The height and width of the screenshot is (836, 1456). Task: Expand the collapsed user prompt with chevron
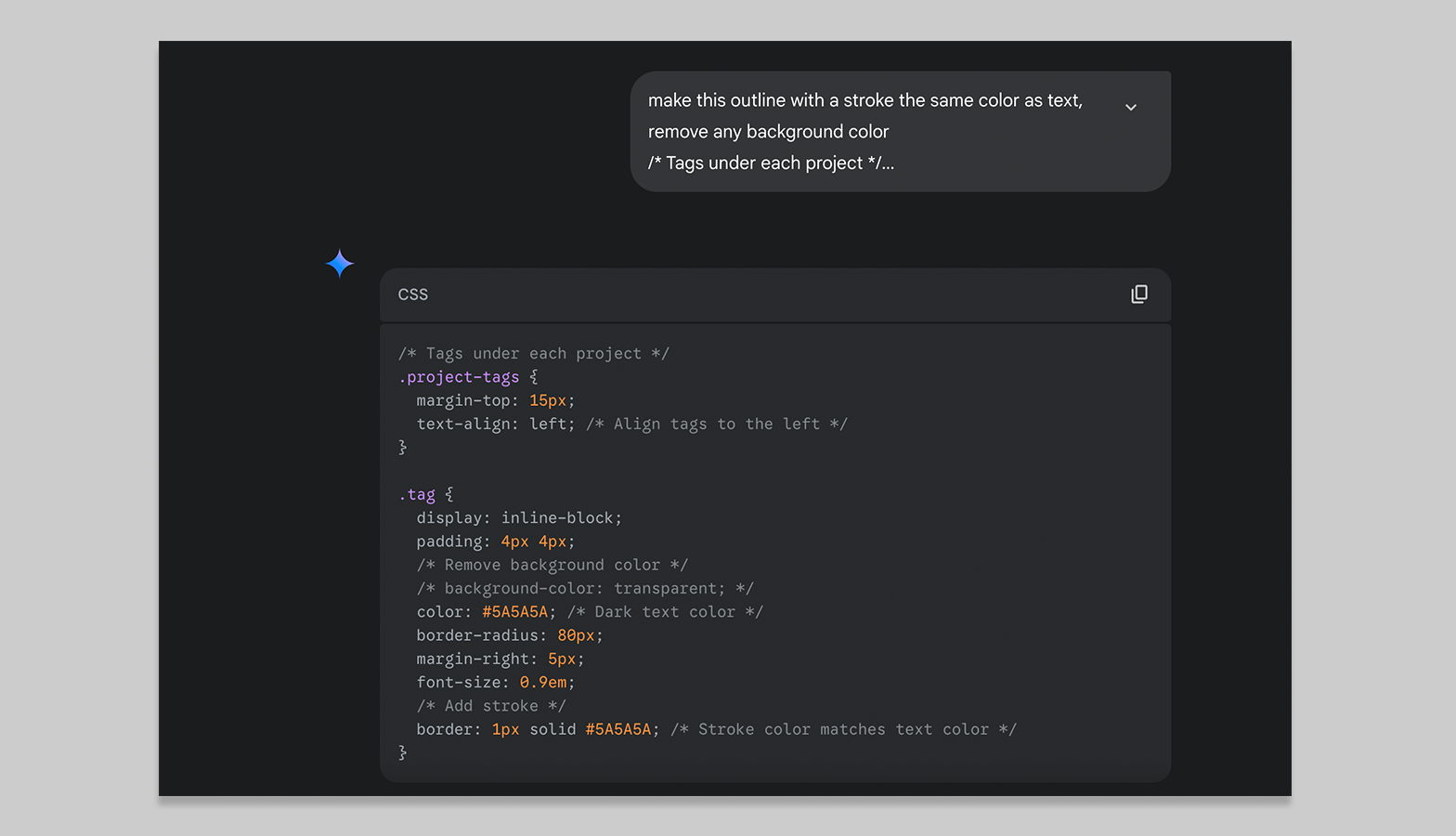point(1130,108)
